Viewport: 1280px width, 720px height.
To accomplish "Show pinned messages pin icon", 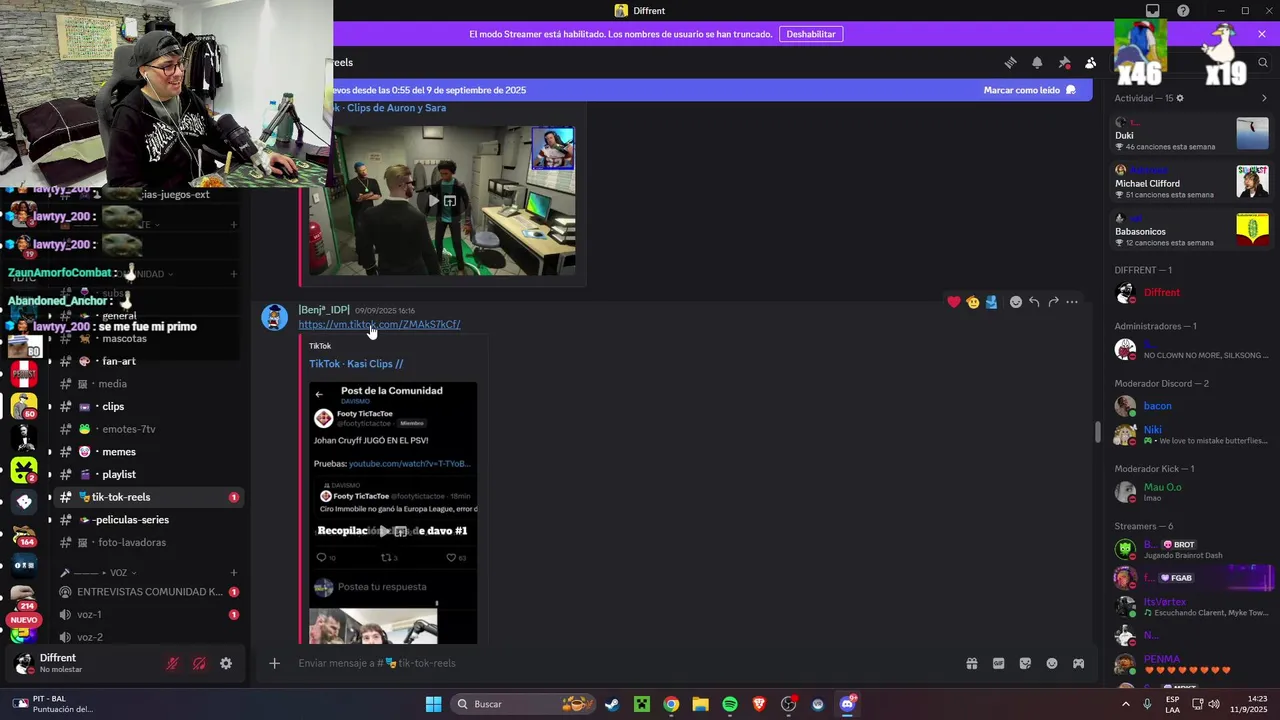I will [x=1064, y=63].
